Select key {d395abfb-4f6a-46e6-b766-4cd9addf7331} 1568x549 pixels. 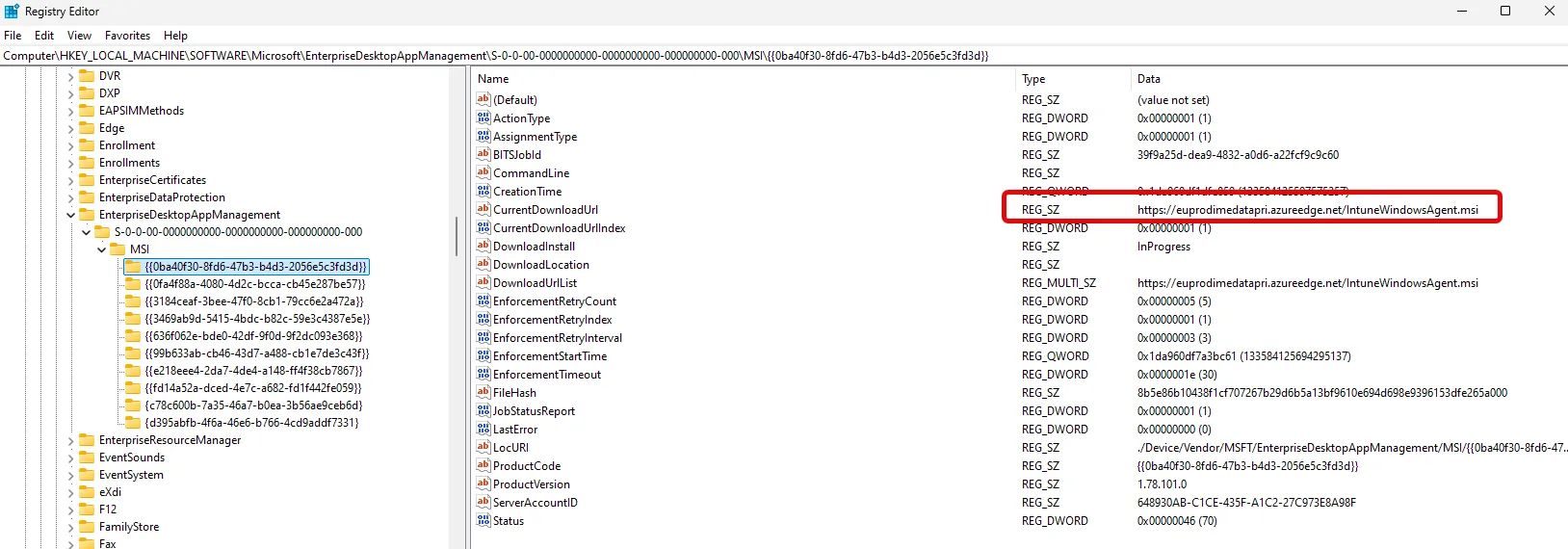point(251,422)
